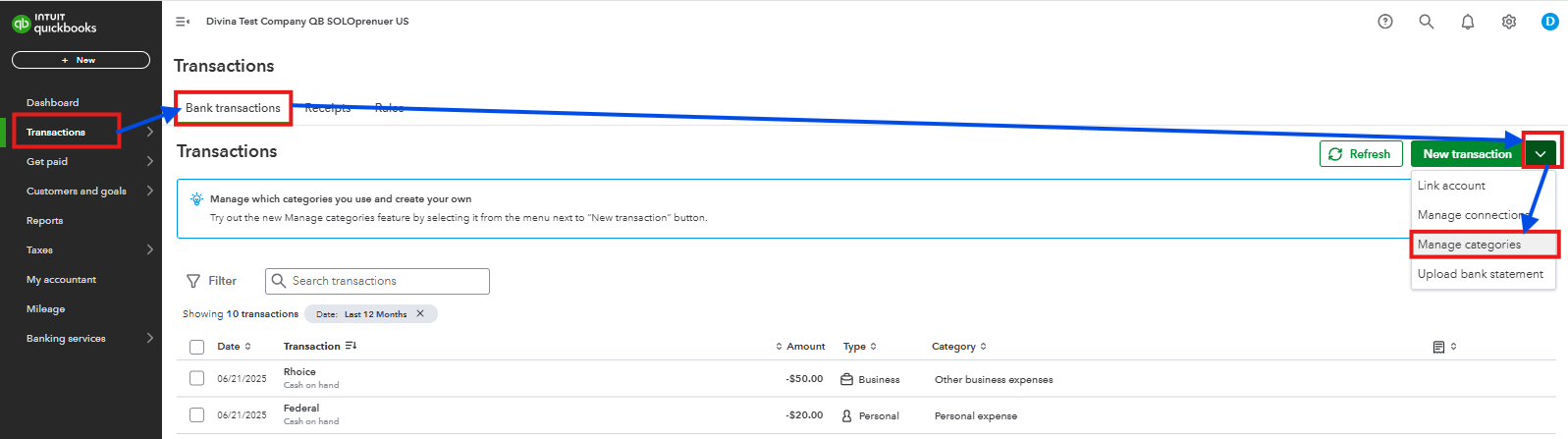
Task: Open the notifications bell icon
Action: (1468, 22)
